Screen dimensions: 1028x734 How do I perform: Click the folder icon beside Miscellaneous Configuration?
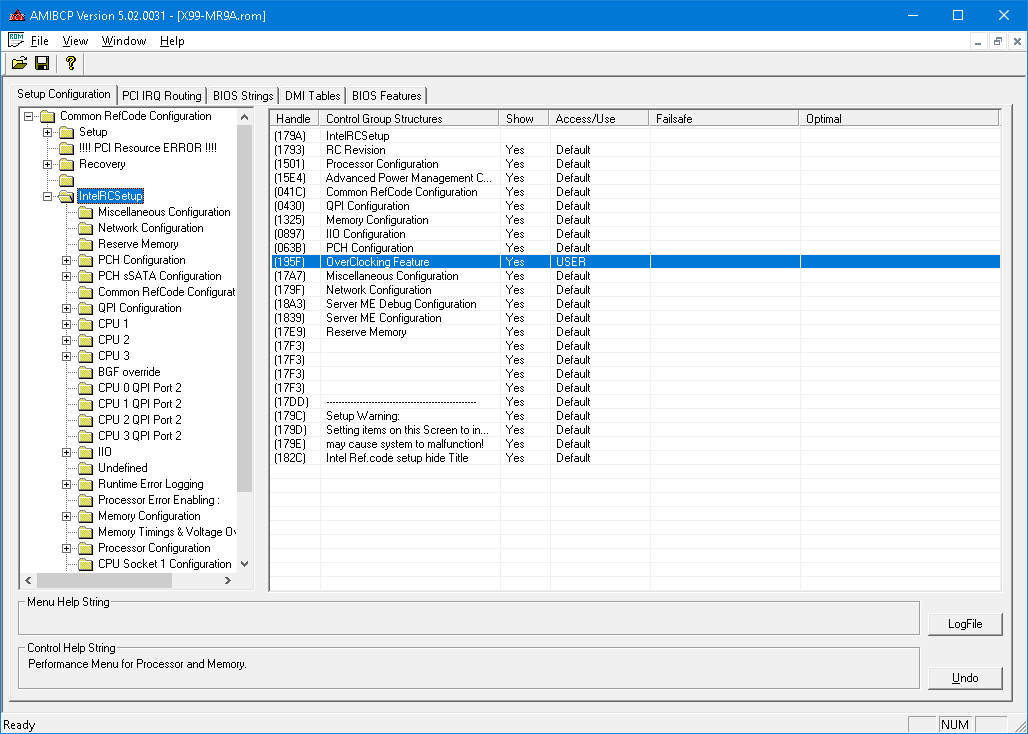click(x=85, y=212)
